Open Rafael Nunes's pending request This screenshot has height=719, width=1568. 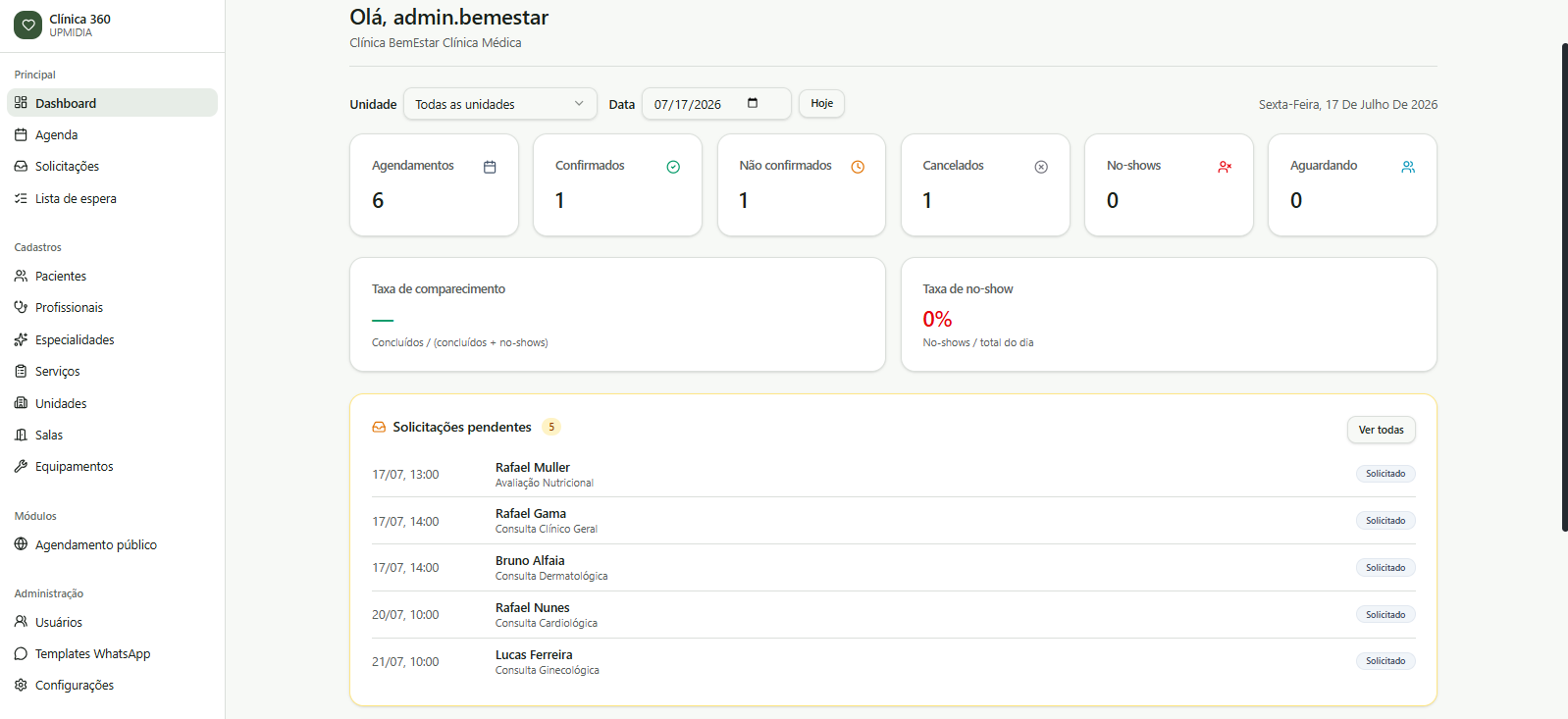coord(893,615)
